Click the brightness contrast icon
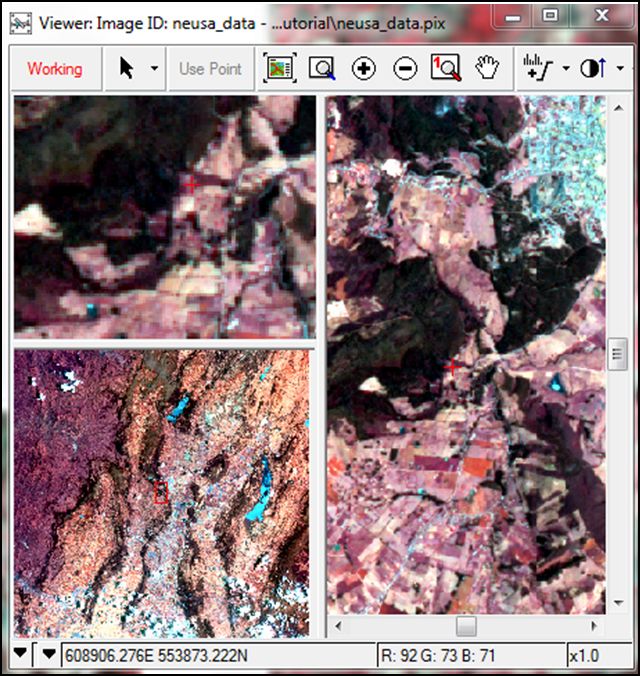Image resolution: width=640 pixels, height=676 pixels. [x=593, y=68]
